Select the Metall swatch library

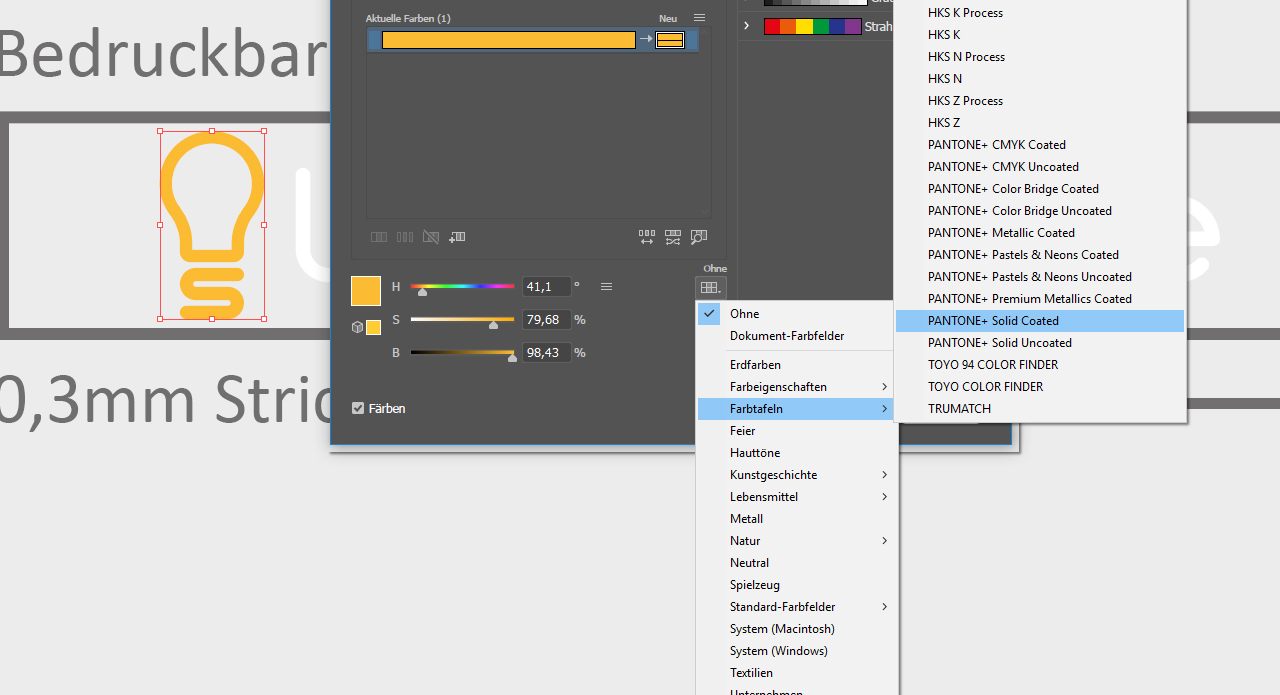(796, 519)
